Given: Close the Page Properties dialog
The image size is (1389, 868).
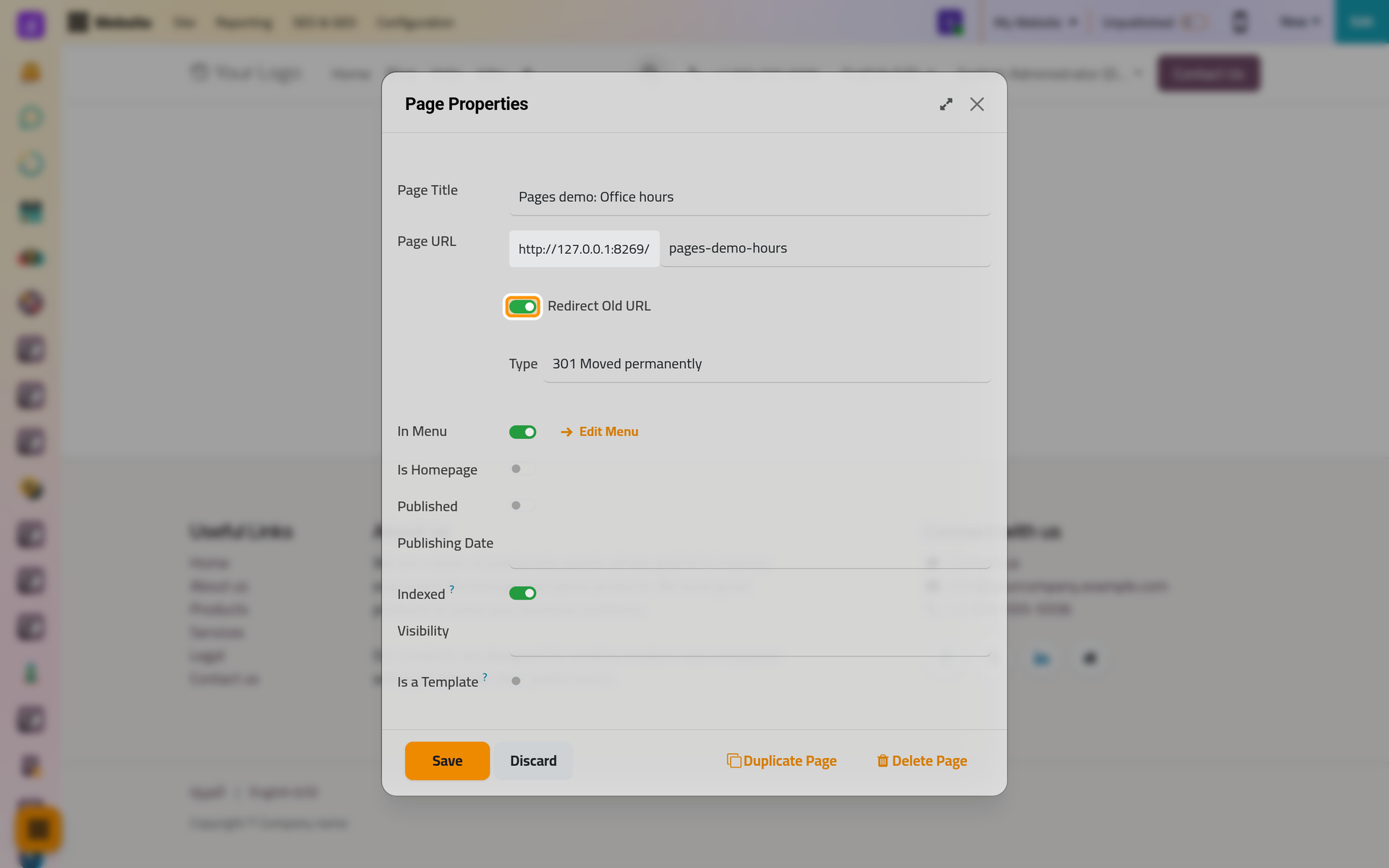Looking at the screenshot, I should [977, 104].
